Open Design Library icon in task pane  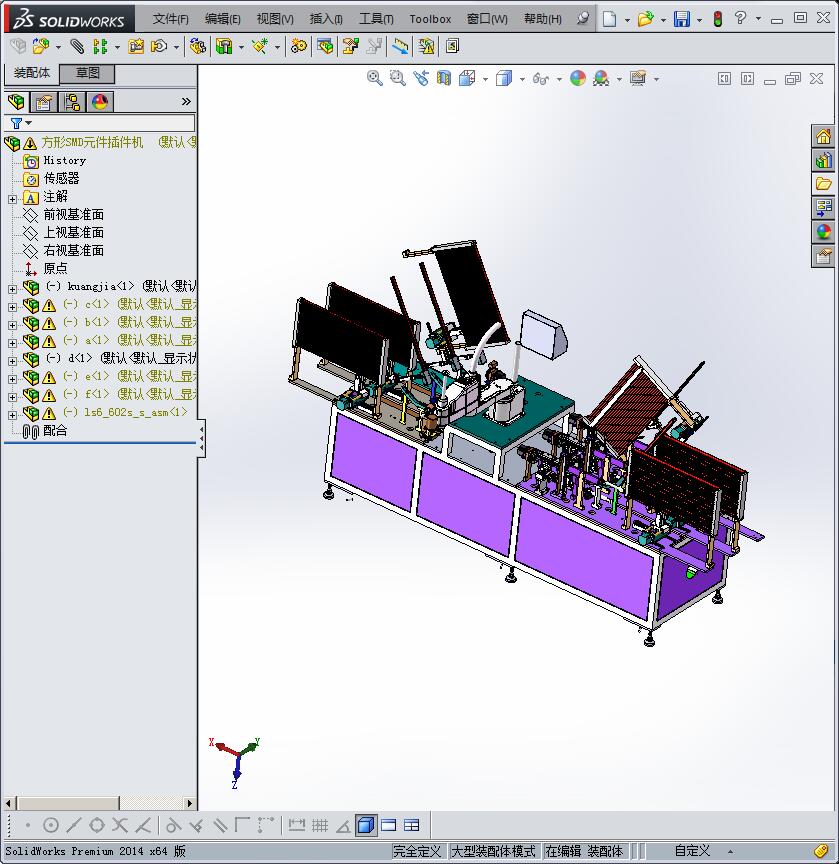click(824, 160)
